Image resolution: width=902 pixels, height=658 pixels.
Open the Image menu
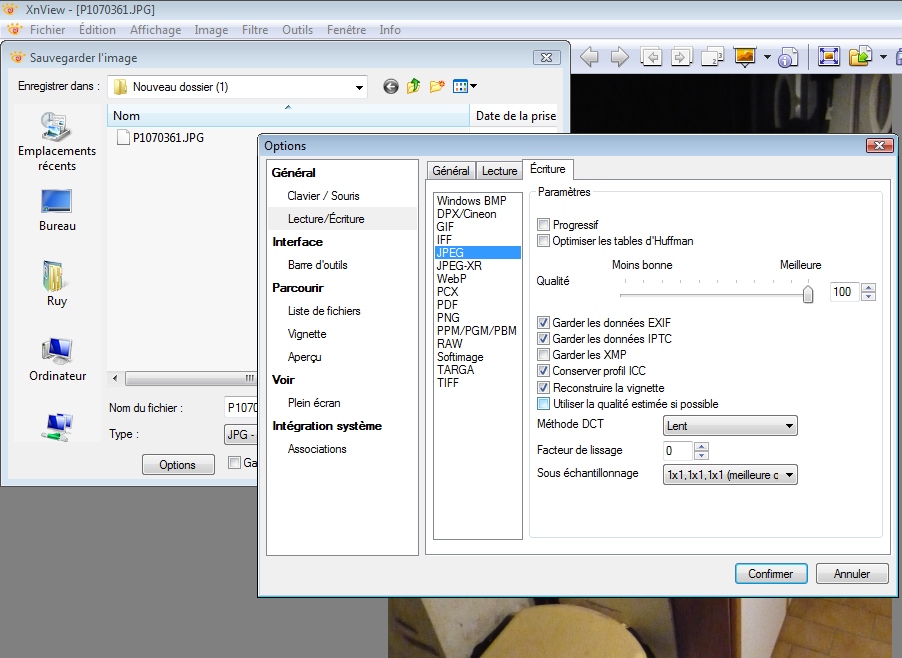211,29
